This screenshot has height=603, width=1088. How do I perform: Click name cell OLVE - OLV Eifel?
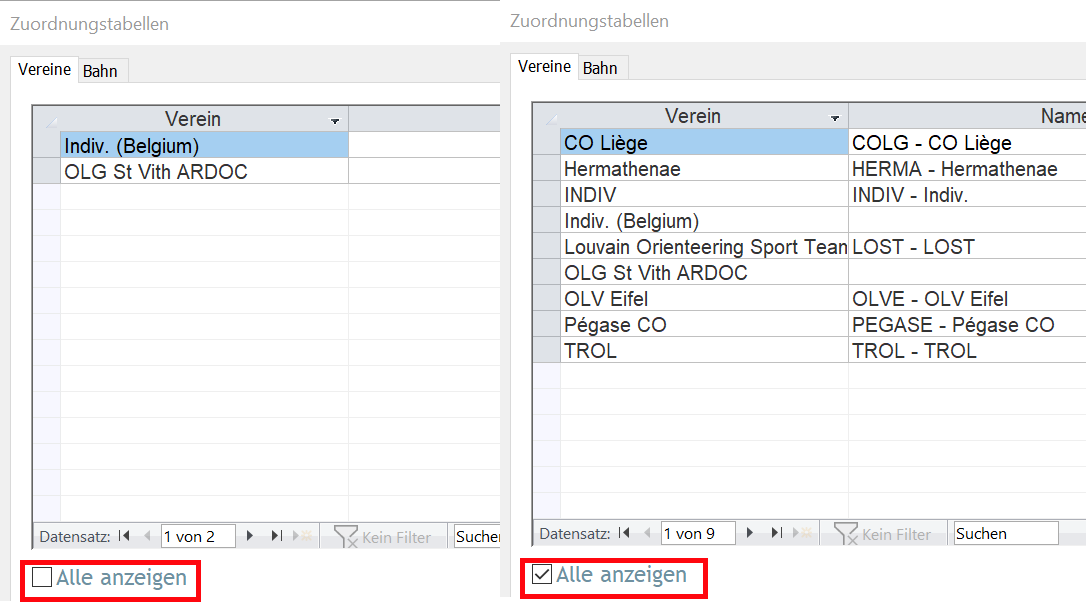click(968, 299)
